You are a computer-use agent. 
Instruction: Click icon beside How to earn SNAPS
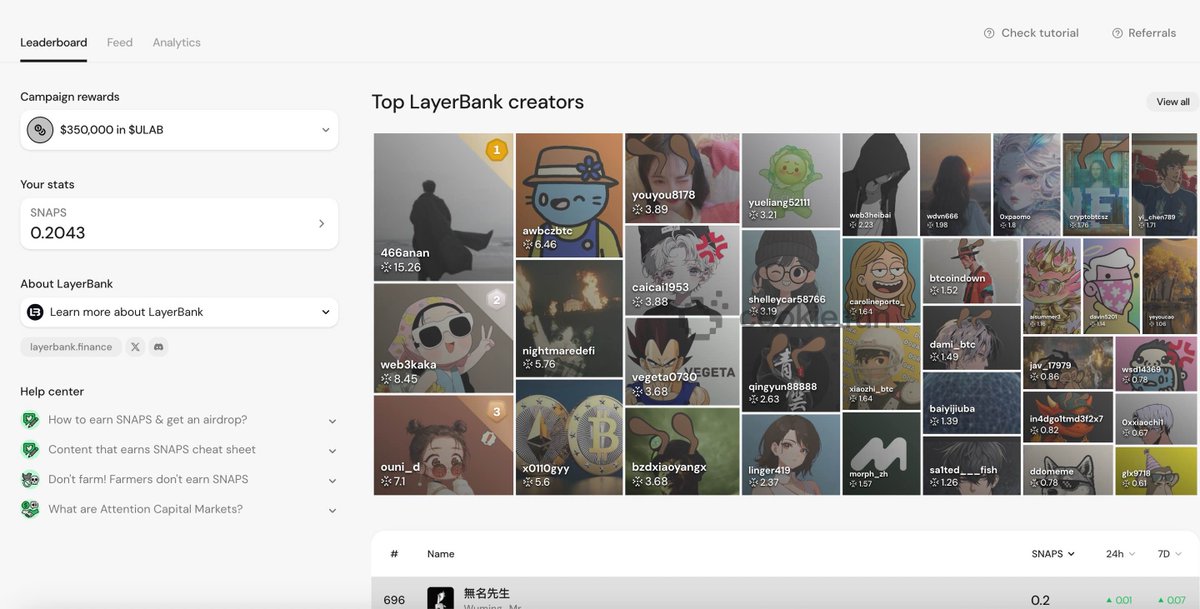30,420
